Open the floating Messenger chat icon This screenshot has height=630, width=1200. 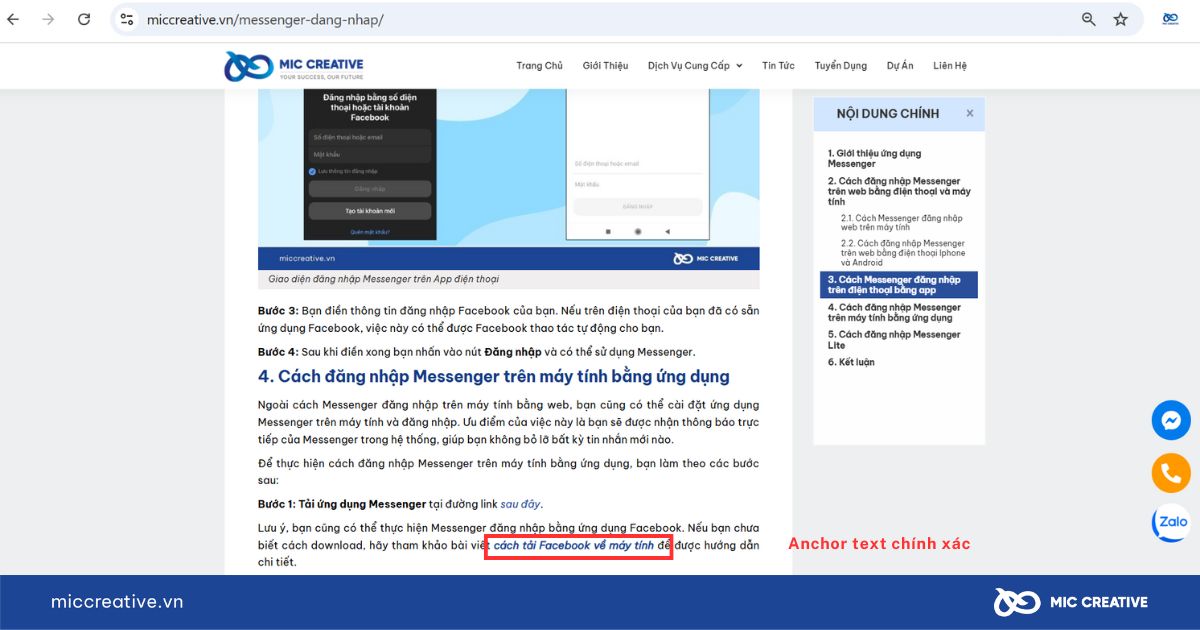[x=1171, y=420]
